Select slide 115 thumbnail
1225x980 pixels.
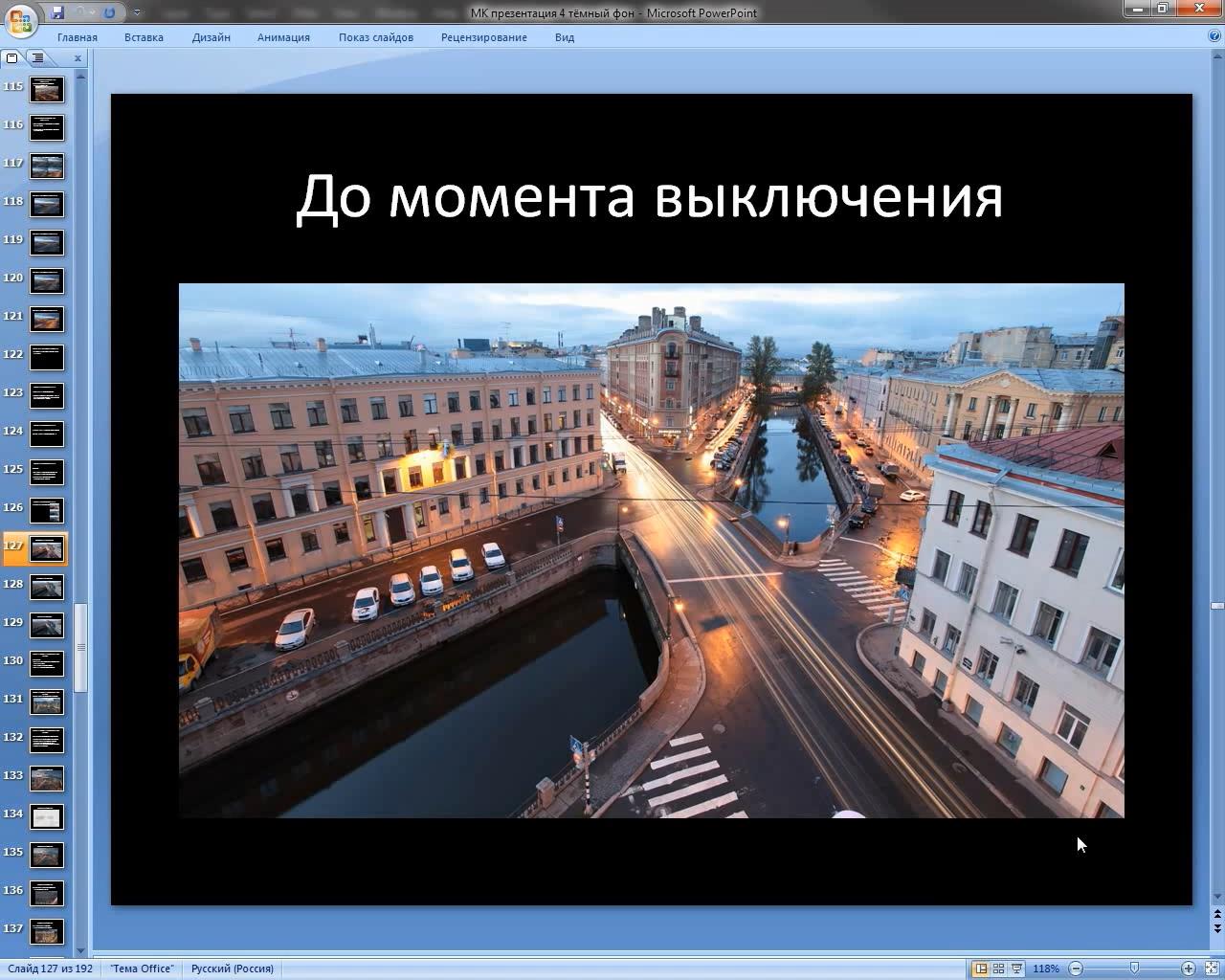click(x=47, y=90)
